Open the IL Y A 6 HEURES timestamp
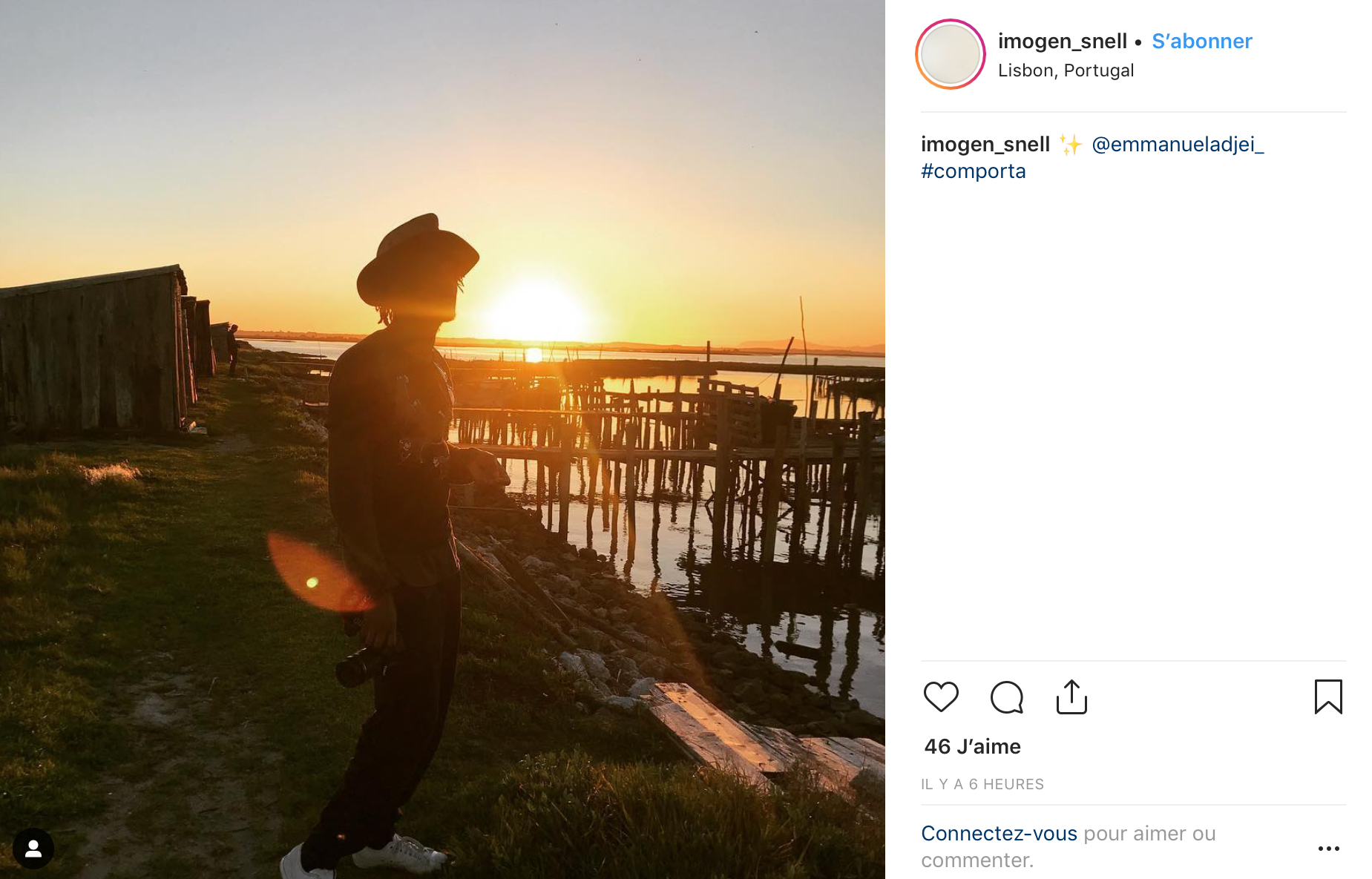Screen dimensions: 1372x879 (982, 785)
